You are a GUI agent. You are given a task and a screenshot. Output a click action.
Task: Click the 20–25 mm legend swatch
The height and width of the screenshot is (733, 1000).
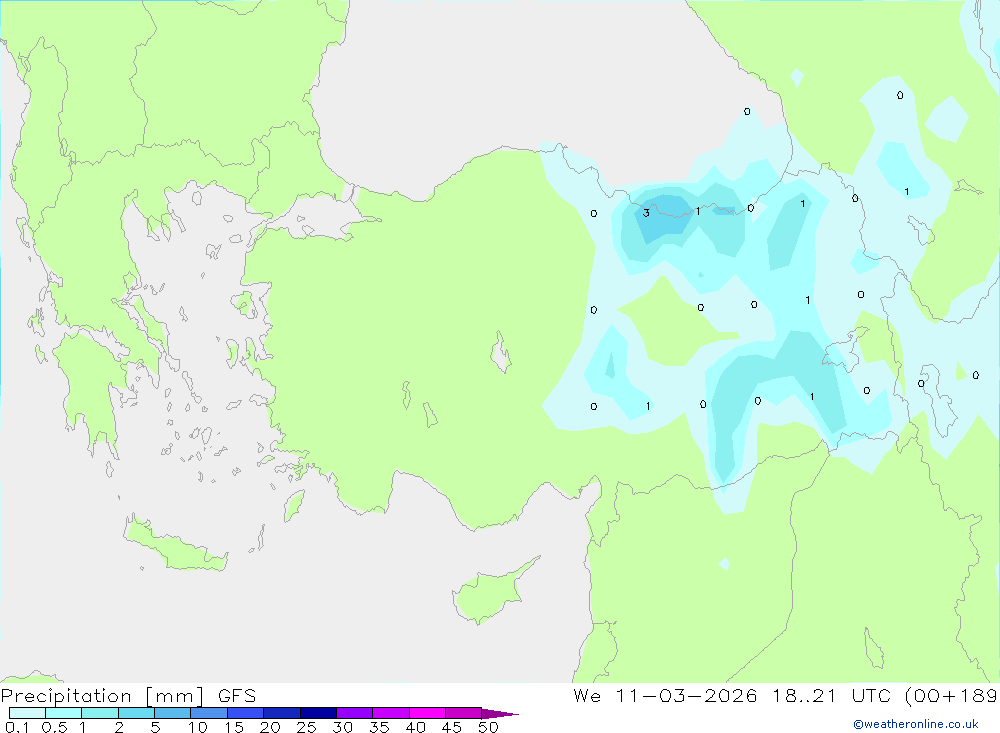pyautogui.click(x=282, y=713)
